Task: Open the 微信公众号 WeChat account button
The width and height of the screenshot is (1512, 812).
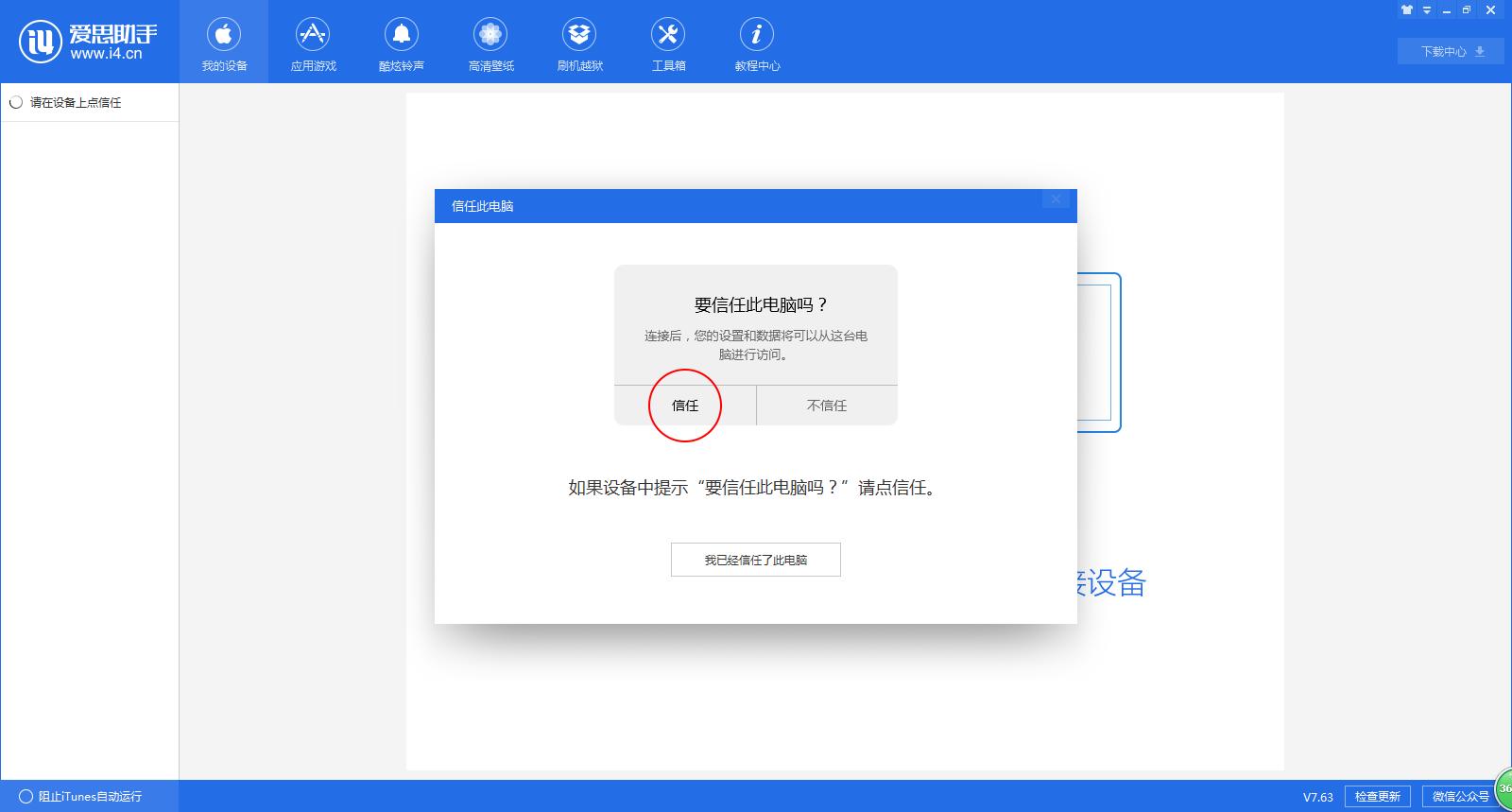Action: click(1459, 797)
